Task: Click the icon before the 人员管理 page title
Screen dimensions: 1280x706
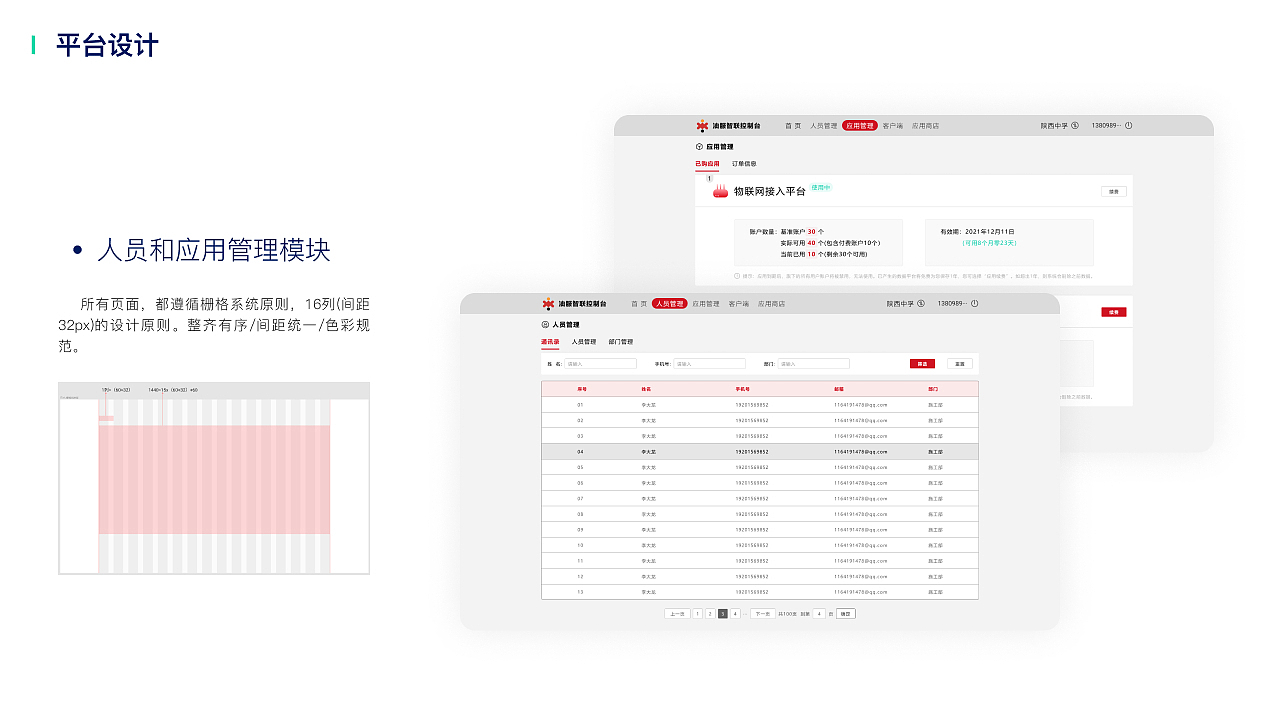Action: pos(545,325)
